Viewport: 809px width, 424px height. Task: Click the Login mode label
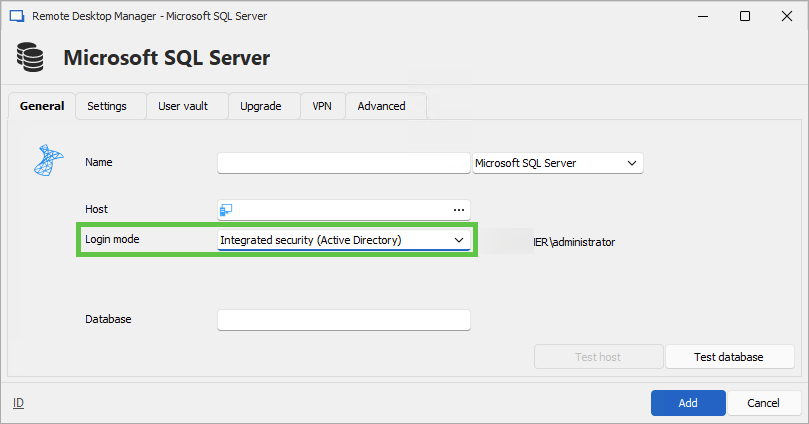112,239
